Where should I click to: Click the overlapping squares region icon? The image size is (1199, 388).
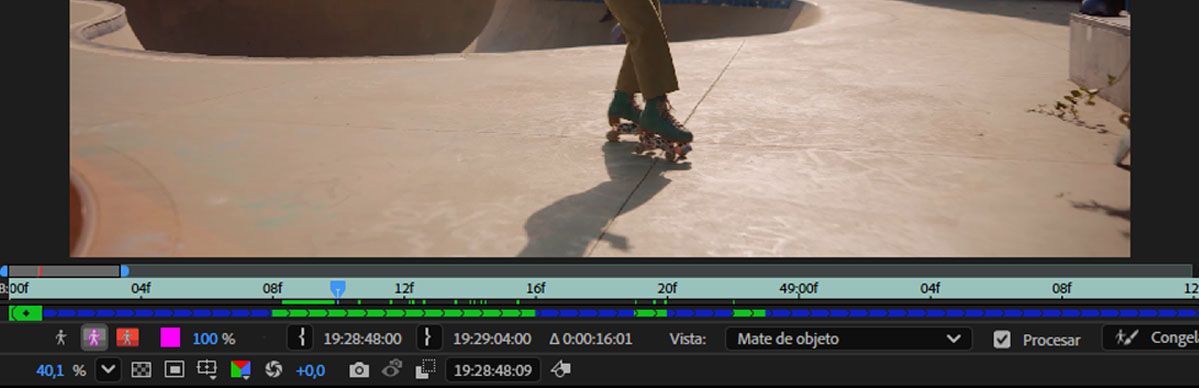pos(425,370)
